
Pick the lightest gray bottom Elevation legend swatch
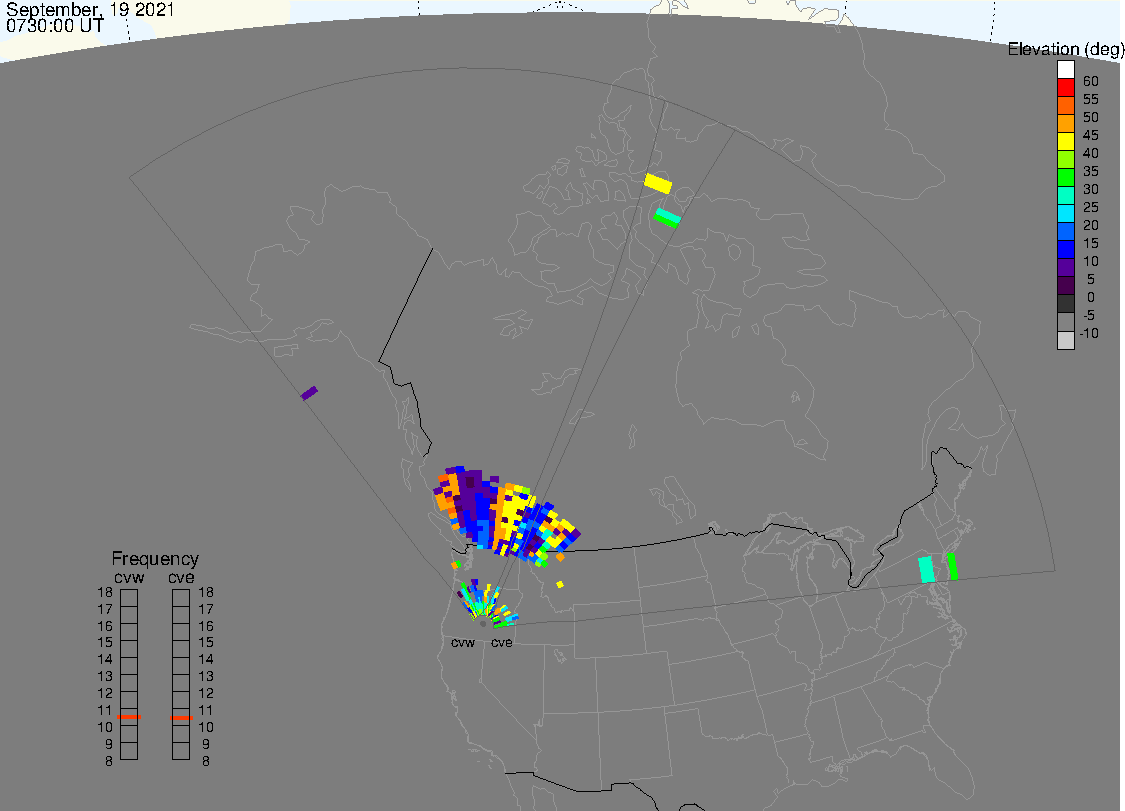[1065, 340]
